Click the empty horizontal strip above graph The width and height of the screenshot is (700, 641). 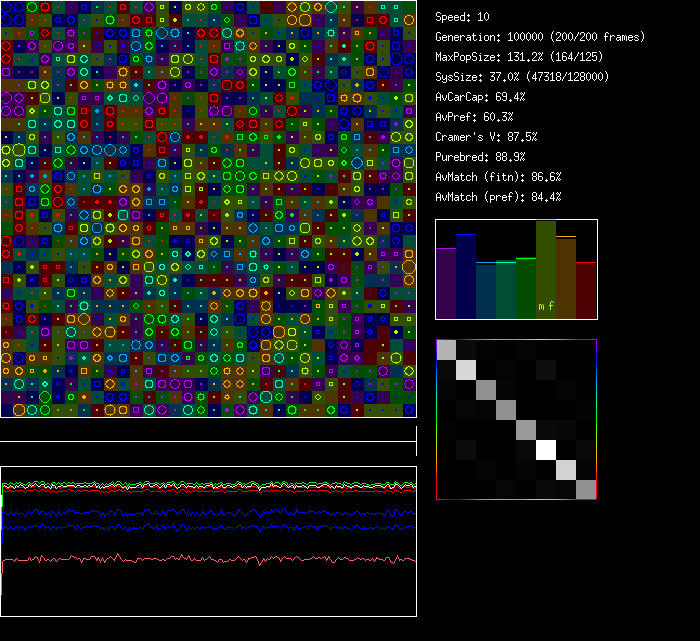[x=208, y=430]
